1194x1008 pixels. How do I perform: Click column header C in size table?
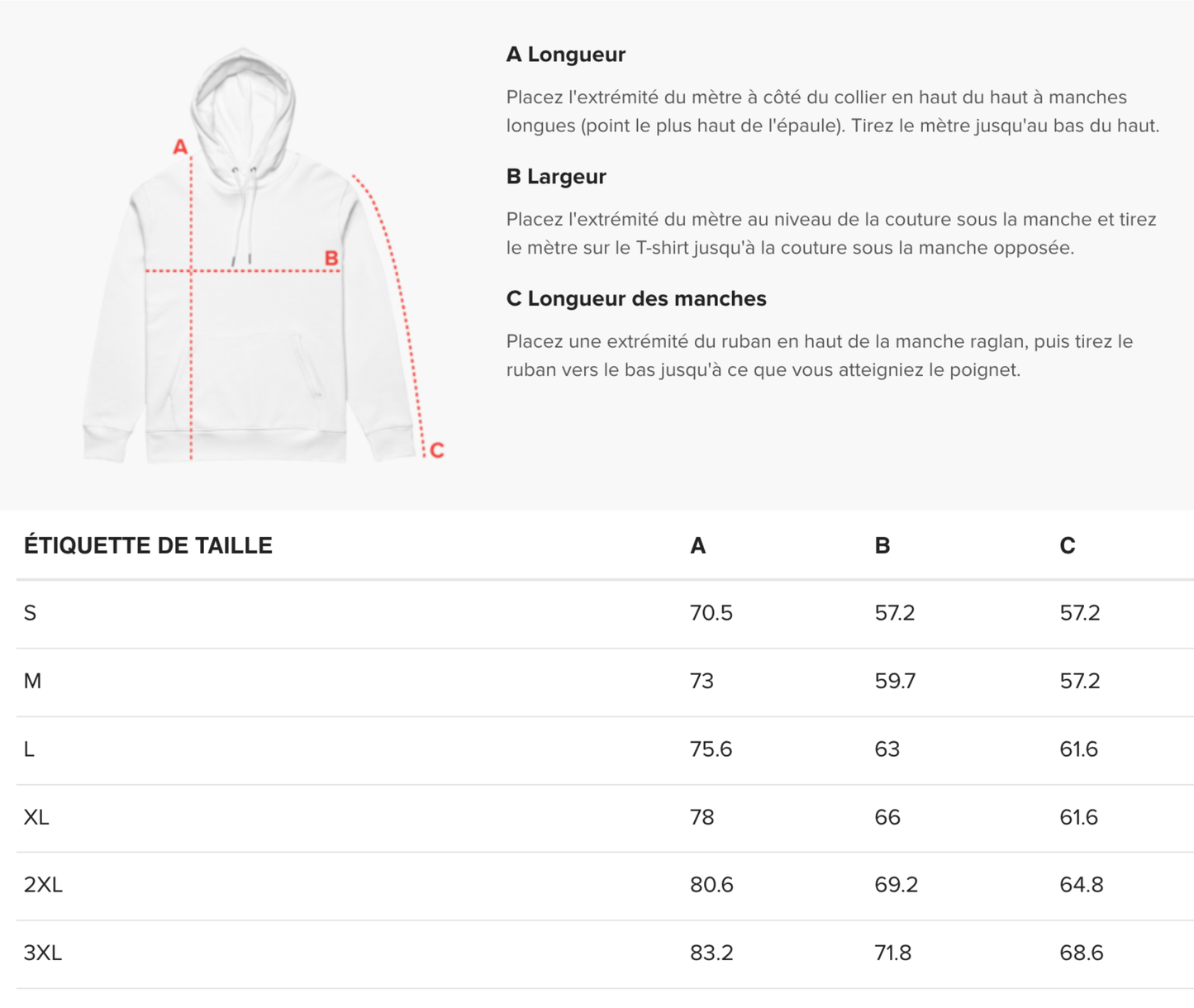pos(1068,546)
